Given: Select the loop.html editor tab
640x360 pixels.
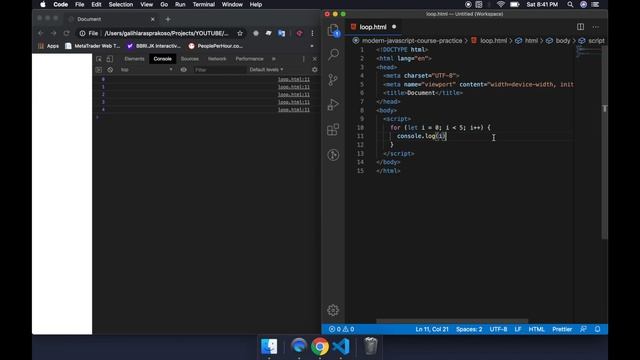Looking at the screenshot, I should [x=373, y=27].
